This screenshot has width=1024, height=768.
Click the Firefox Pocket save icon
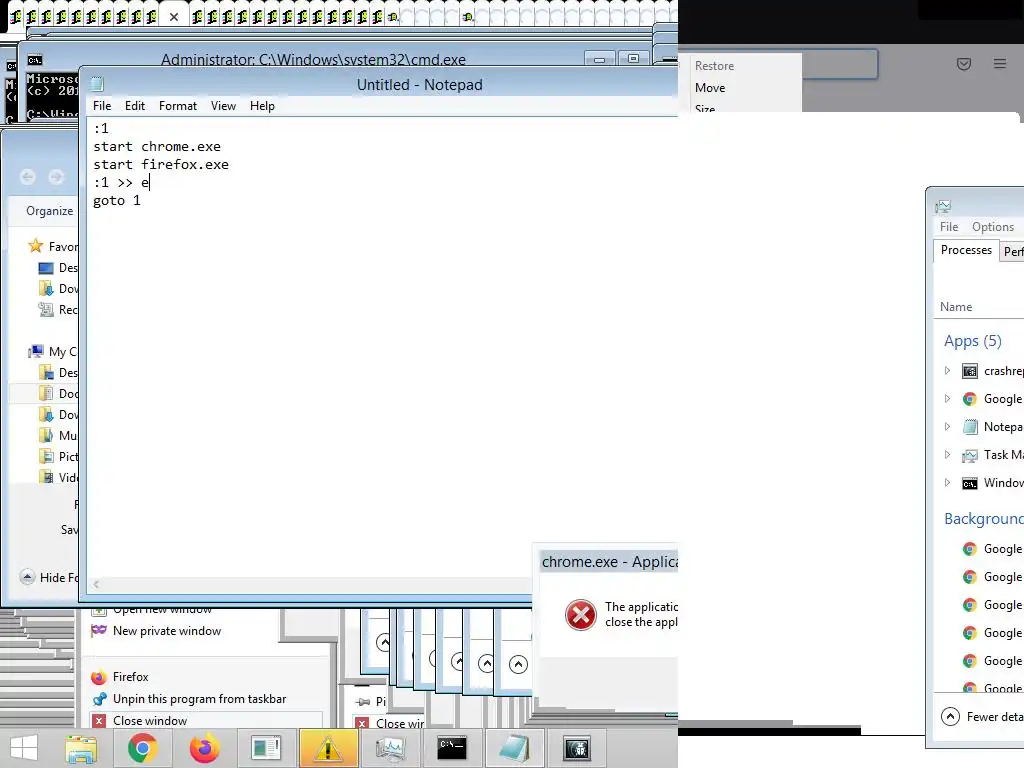click(964, 64)
